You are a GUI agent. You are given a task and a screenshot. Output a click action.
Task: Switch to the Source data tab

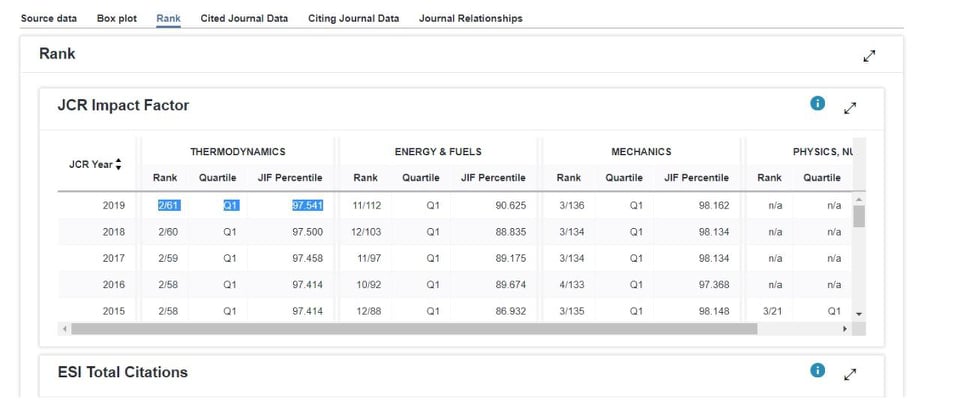(x=49, y=18)
